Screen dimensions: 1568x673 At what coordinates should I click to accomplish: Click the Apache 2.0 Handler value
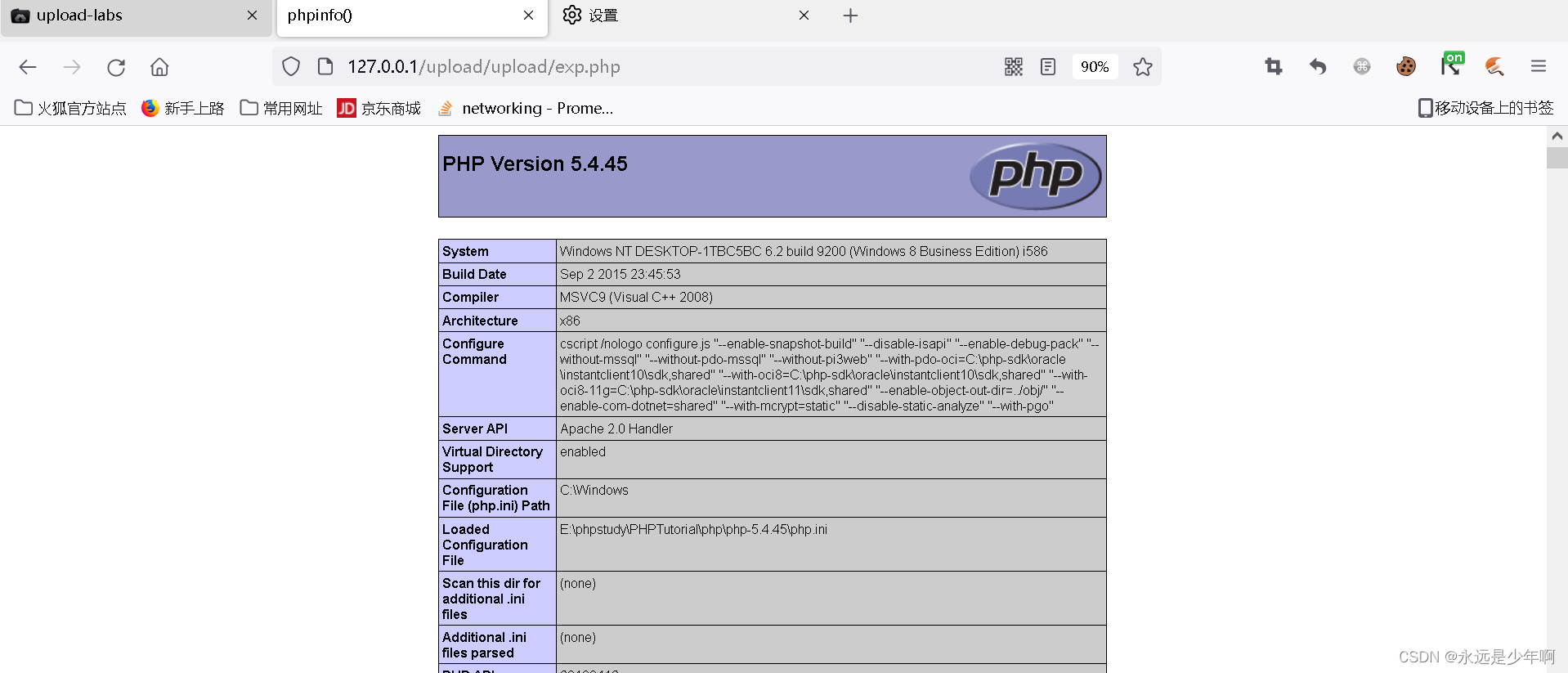coord(616,428)
